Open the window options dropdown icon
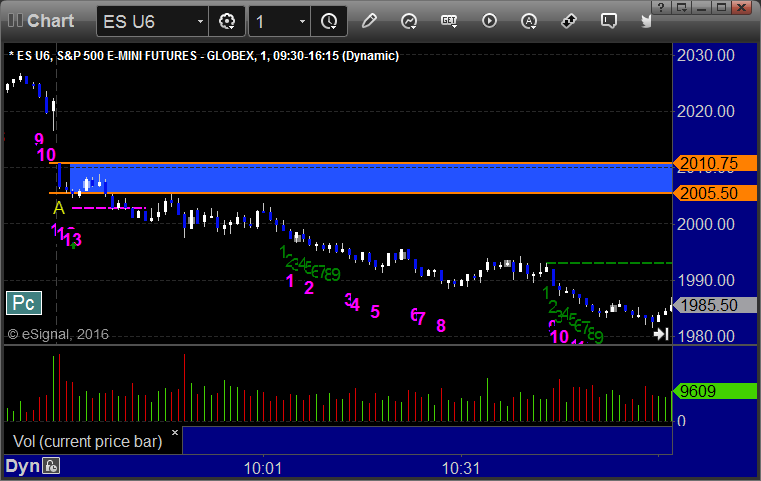Viewport: 761px width, 481px height. click(x=681, y=7)
